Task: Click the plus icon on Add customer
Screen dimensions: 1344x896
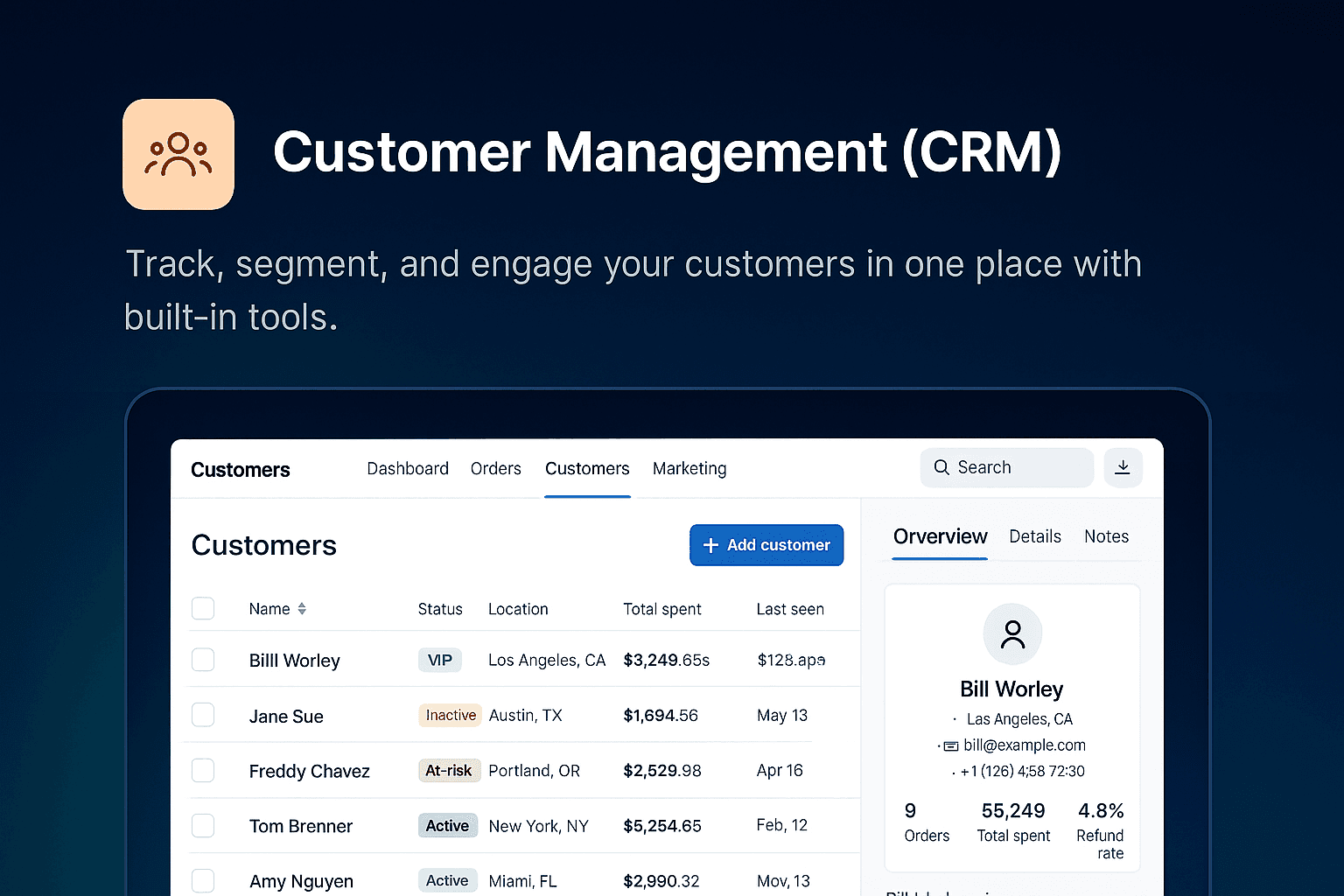Action: click(x=710, y=545)
